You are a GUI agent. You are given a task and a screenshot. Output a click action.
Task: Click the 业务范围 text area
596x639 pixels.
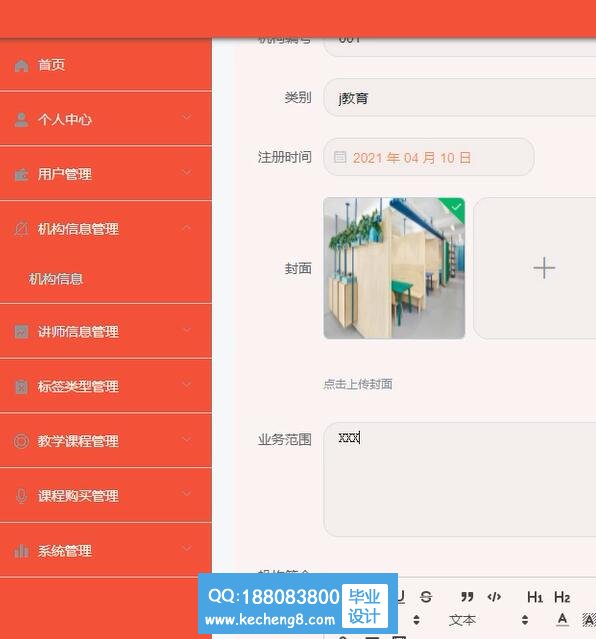pos(459,479)
